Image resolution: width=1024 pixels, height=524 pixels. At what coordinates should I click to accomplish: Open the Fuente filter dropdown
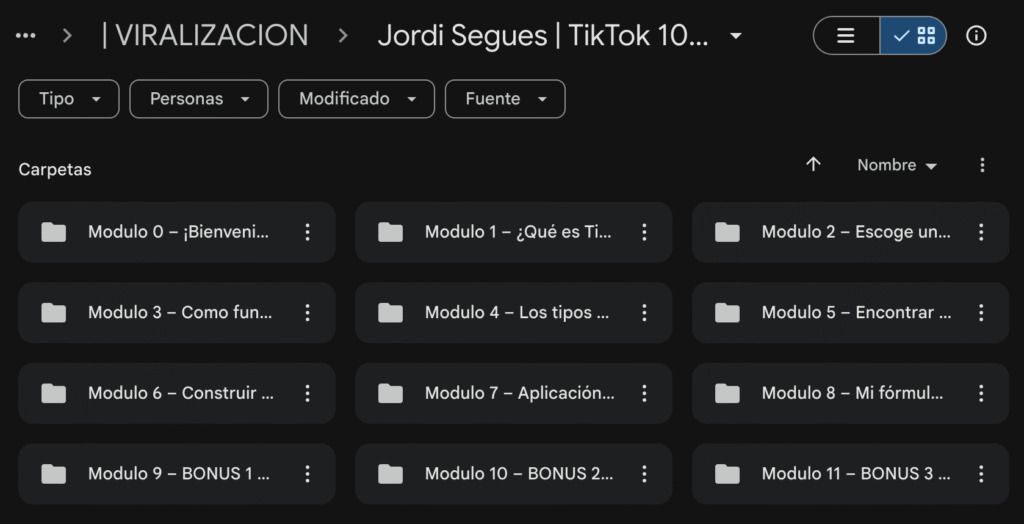(505, 99)
